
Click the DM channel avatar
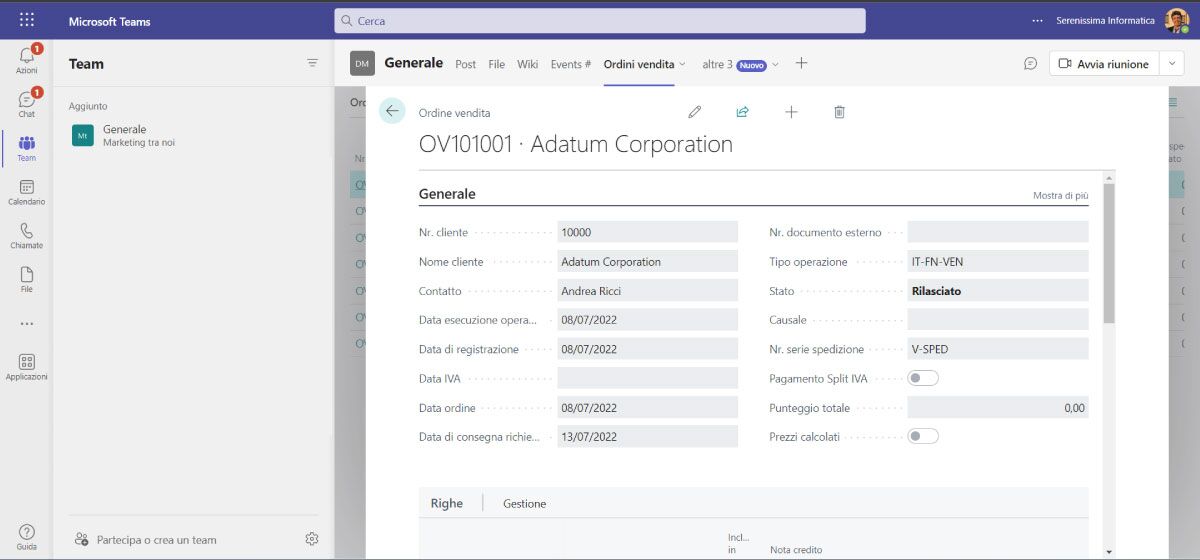pos(362,63)
